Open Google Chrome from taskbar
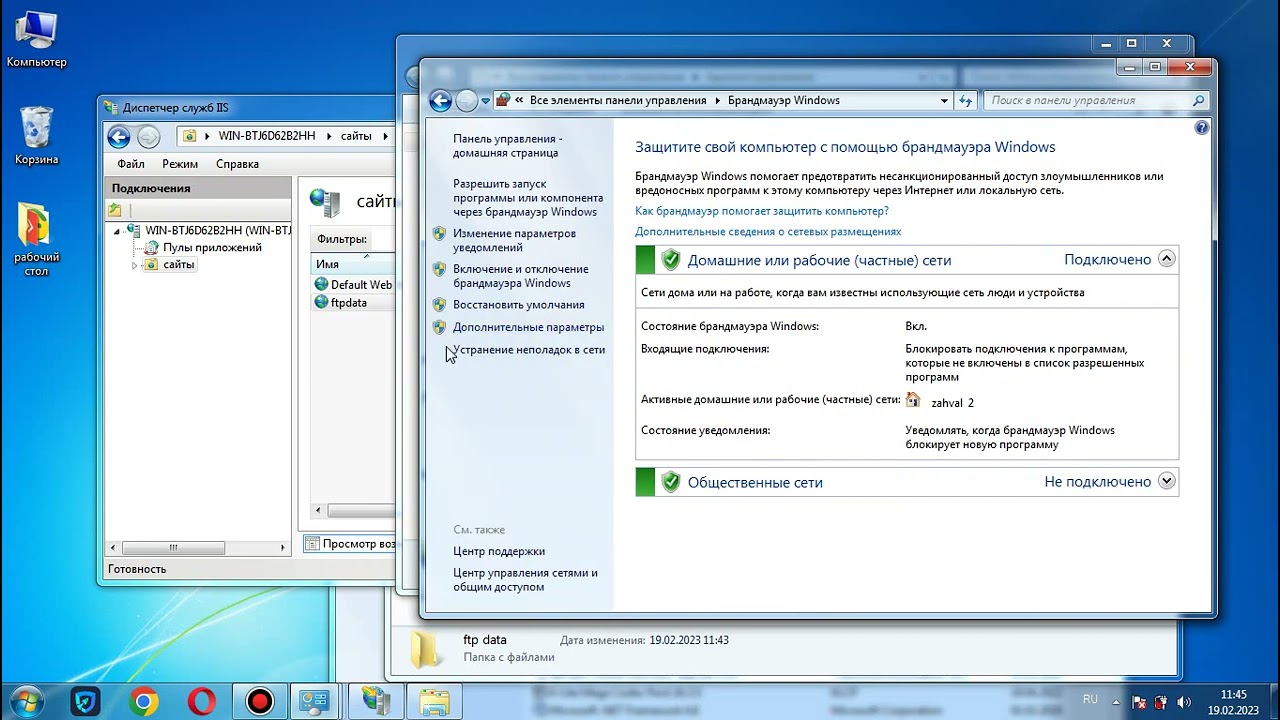Image resolution: width=1280 pixels, height=720 pixels. tap(143, 702)
